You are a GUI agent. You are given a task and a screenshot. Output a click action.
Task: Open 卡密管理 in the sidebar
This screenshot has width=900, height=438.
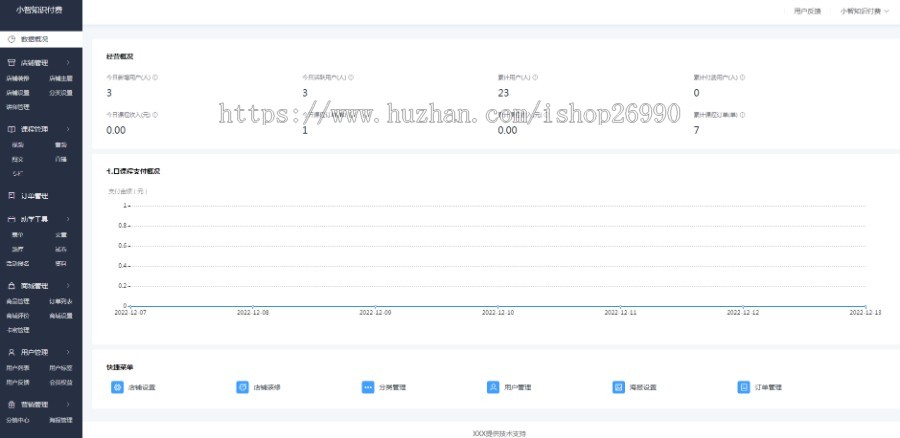tap(17, 330)
